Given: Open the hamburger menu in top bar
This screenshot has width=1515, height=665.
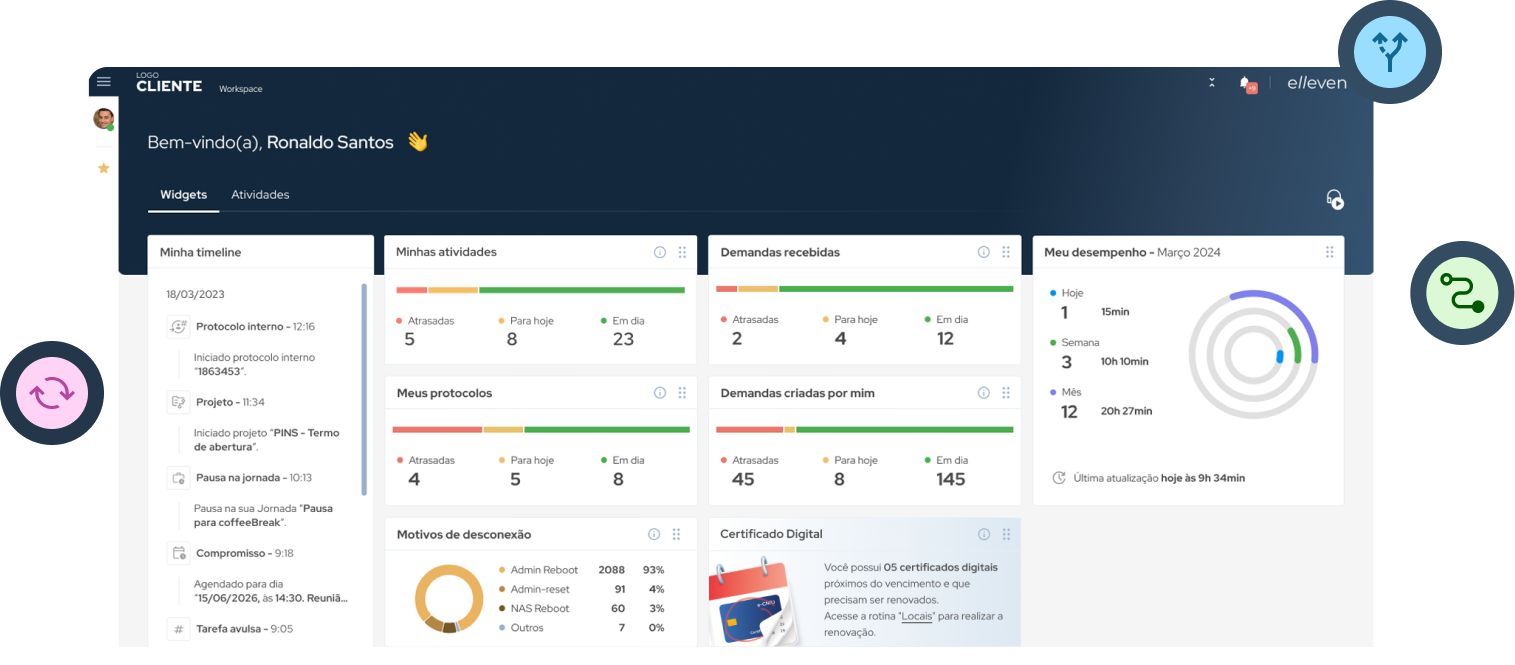Looking at the screenshot, I should pos(103,82).
